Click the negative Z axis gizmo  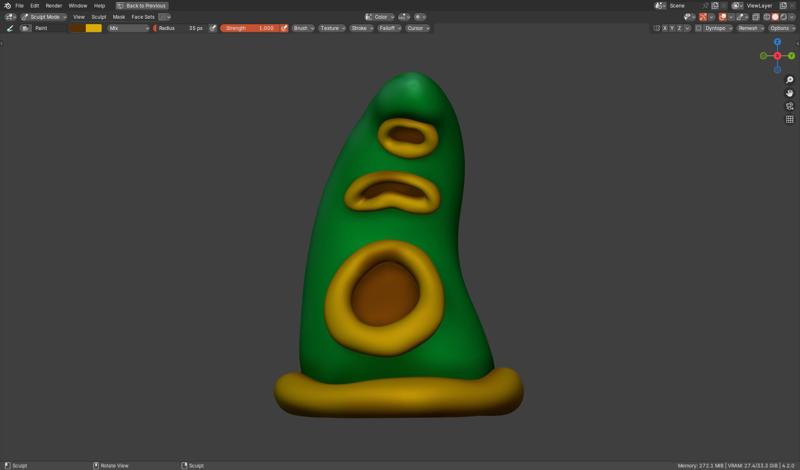pos(777,69)
